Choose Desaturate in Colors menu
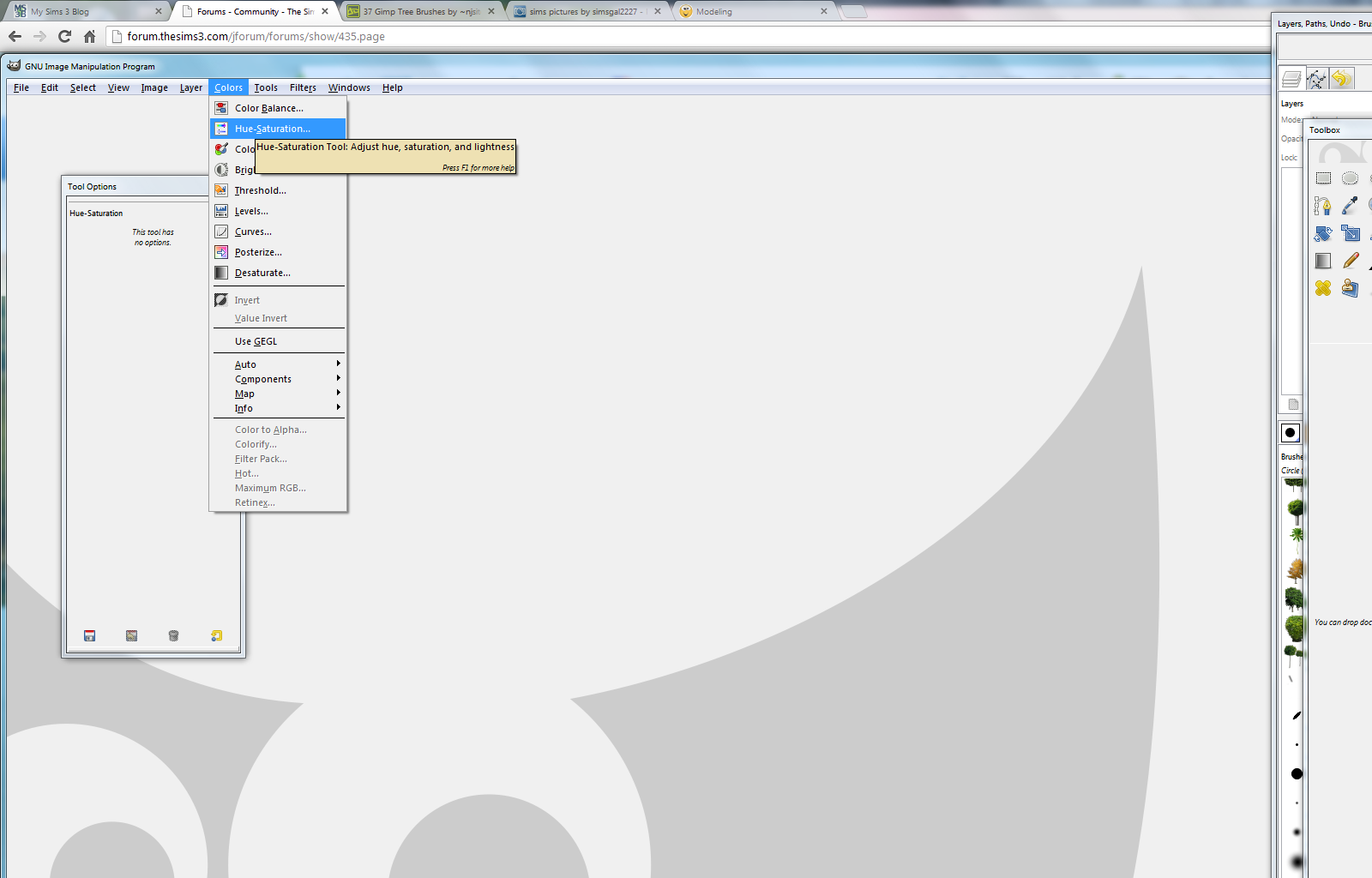The width and height of the screenshot is (1372, 878). coord(279,273)
